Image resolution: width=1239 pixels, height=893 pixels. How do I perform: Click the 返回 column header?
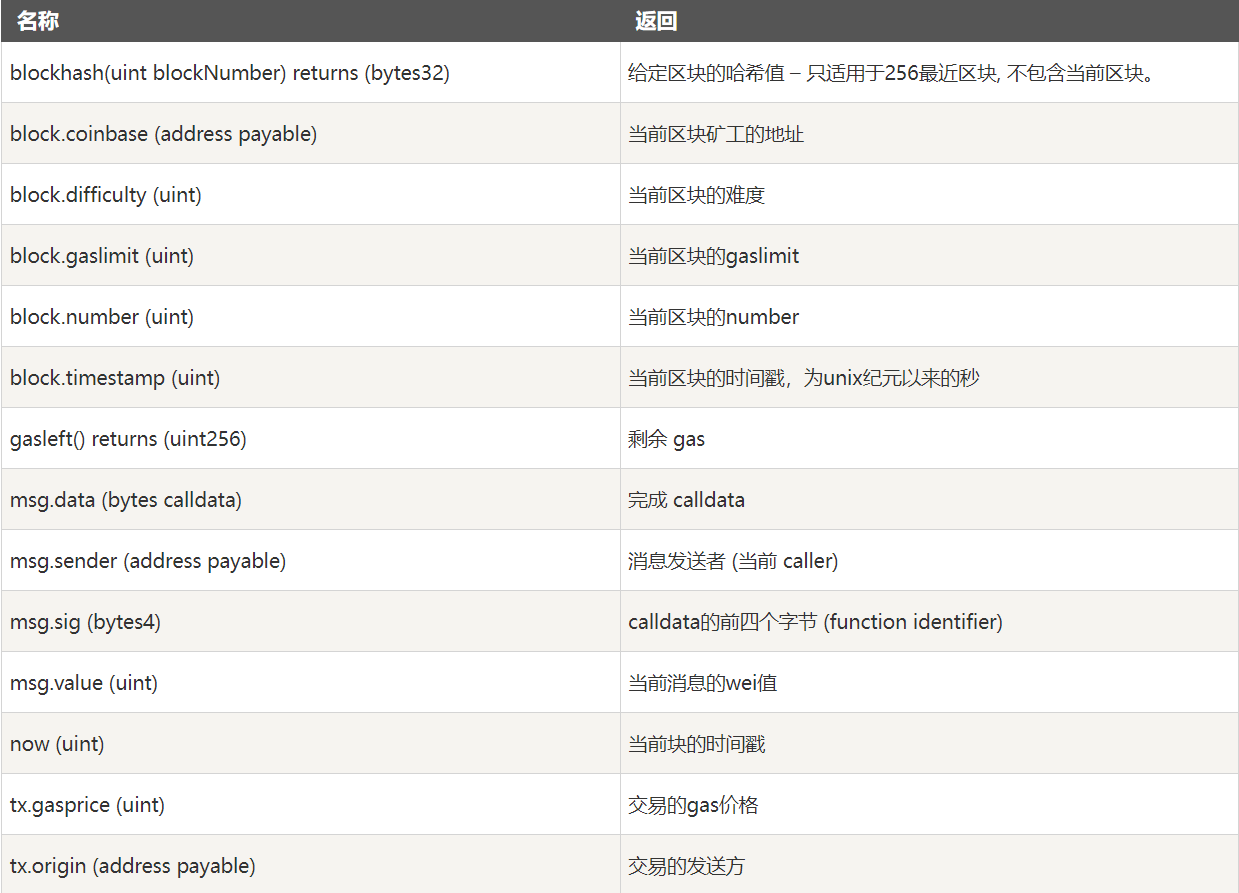point(656,21)
